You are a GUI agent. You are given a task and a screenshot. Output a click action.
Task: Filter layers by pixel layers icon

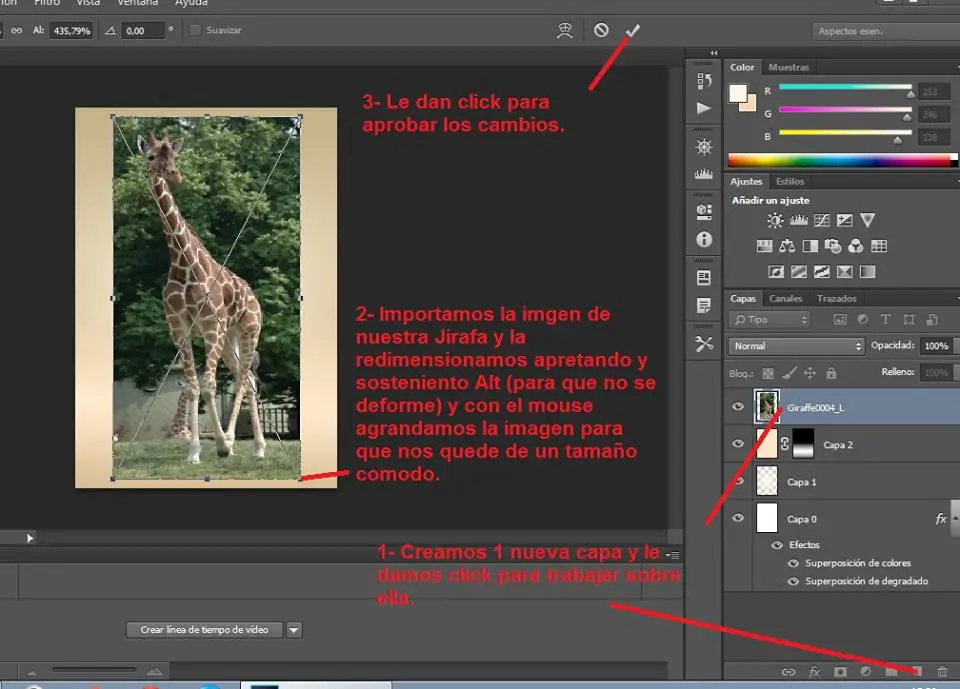(x=840, y=319)
